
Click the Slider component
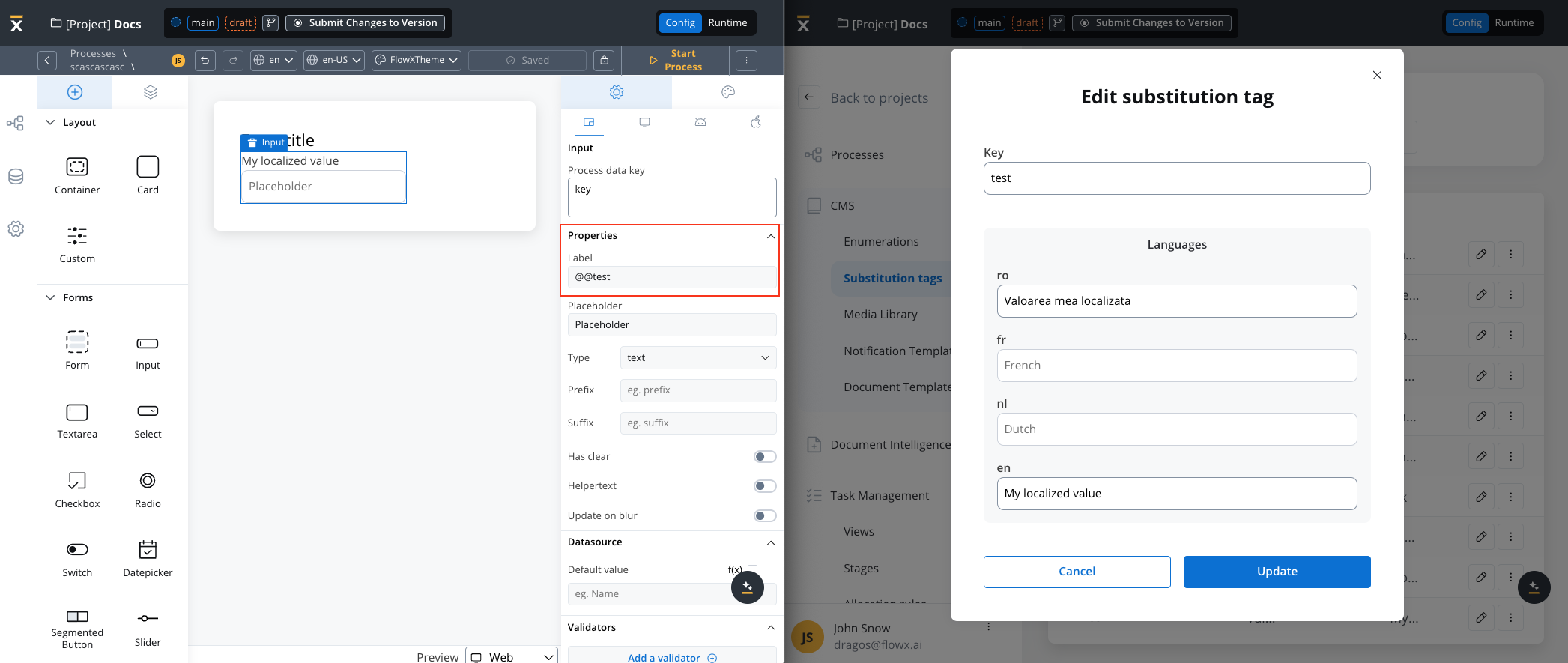[x=148, y=629]
